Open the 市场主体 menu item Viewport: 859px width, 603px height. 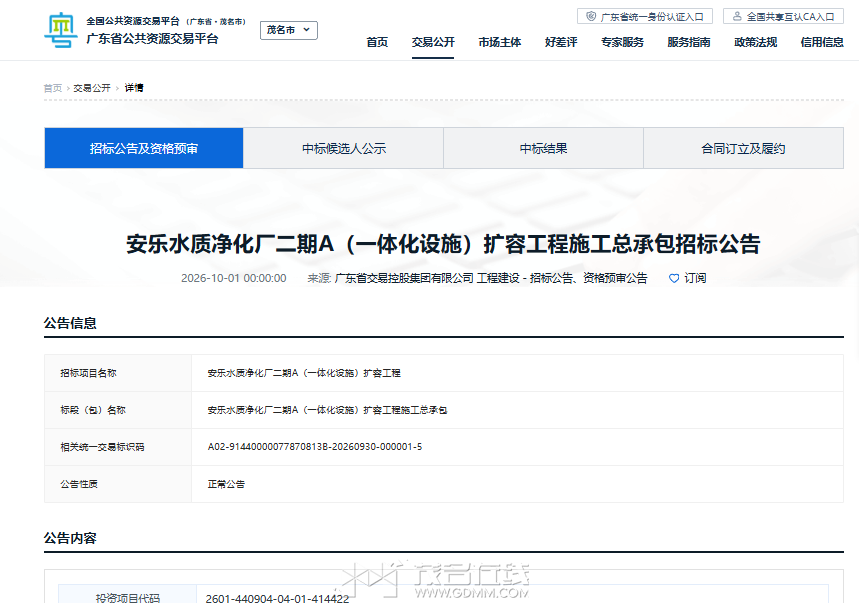pos(500,42)
